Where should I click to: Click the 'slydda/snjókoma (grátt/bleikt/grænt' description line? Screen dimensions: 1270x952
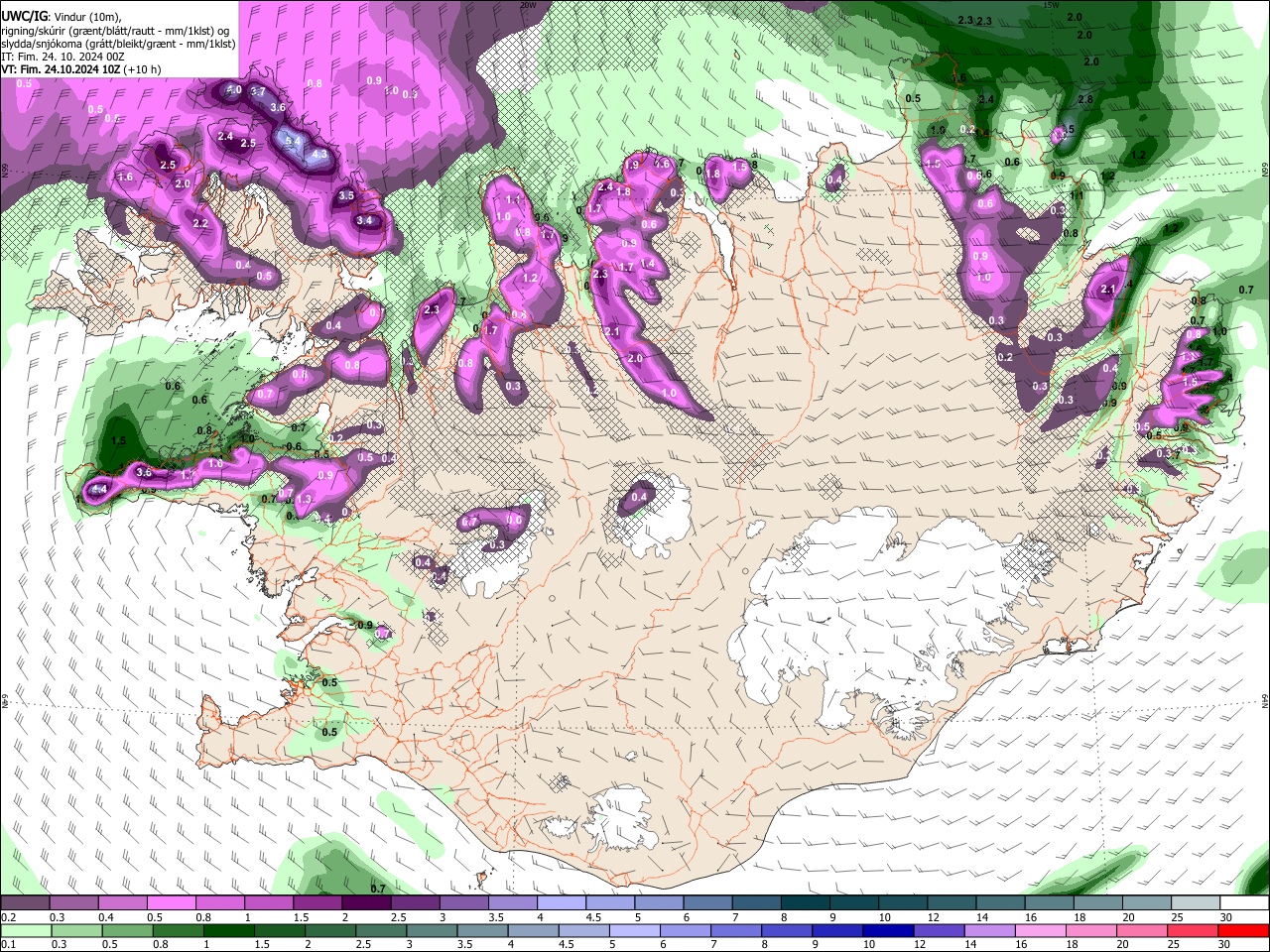(118, 44)
